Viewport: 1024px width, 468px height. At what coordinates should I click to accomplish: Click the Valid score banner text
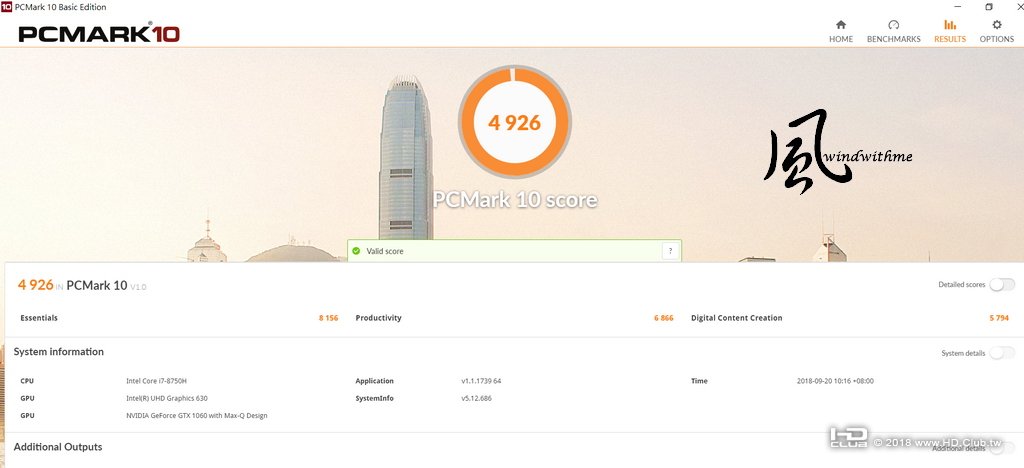[385, 251]
